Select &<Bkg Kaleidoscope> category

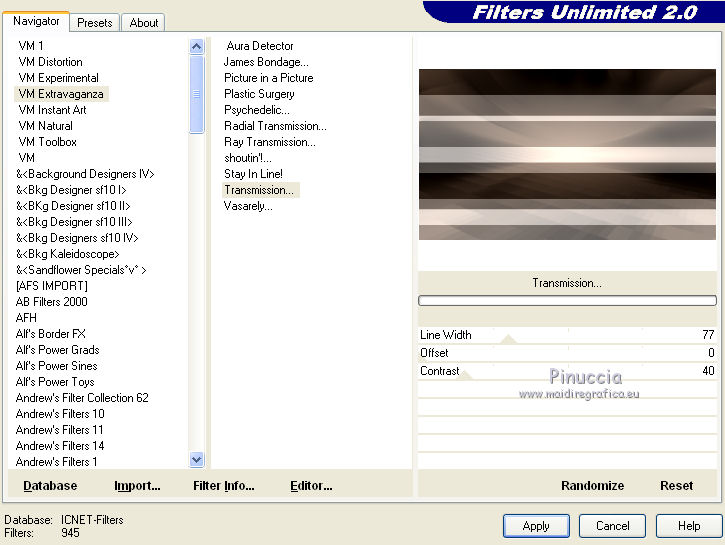pos(68,254)
